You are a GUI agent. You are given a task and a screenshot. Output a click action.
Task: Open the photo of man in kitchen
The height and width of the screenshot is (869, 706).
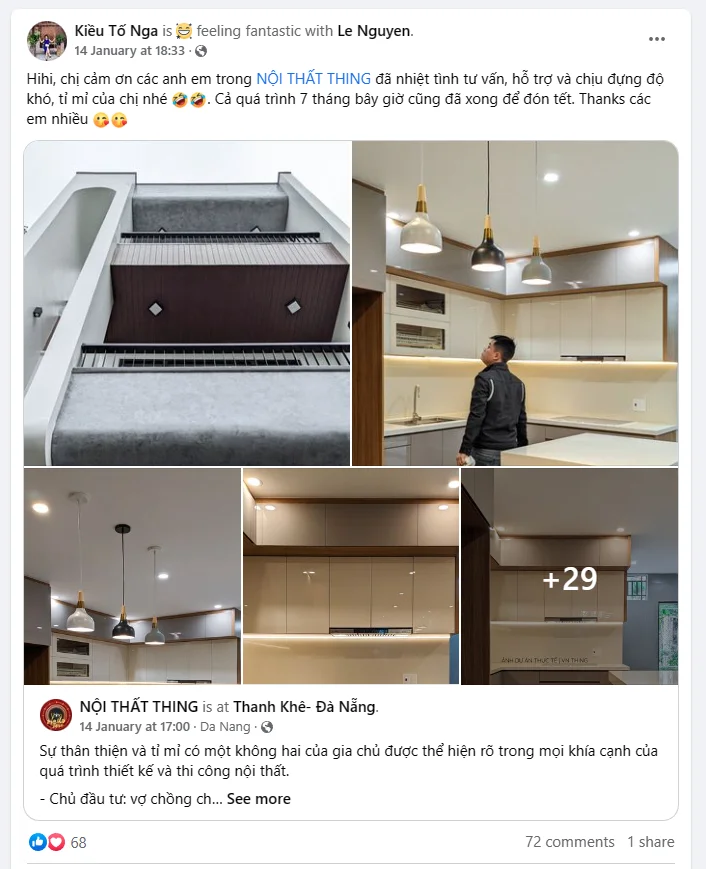click(x=515, y=303)
